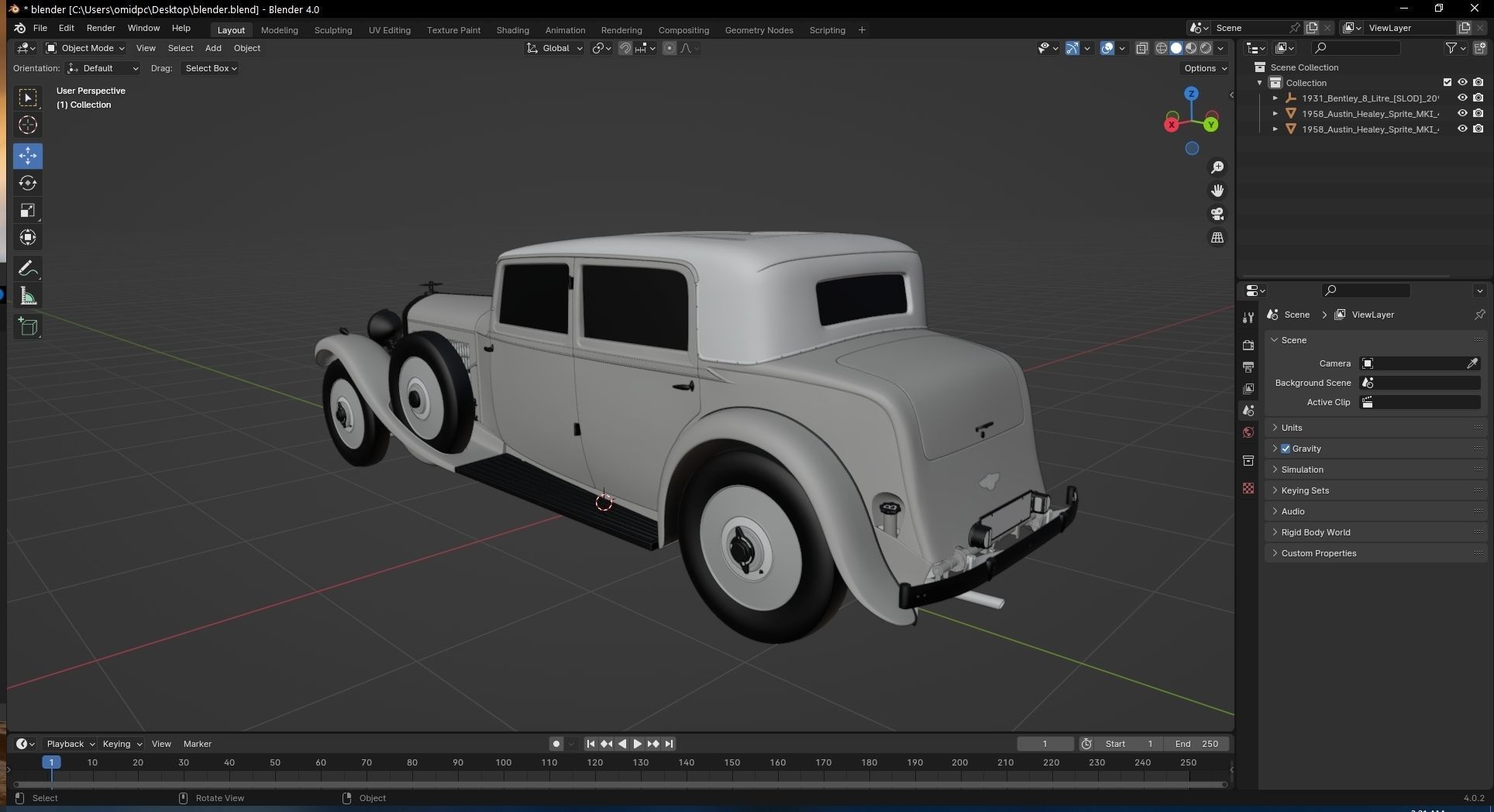The height and width of the screenshot is (812, 1494).
Task: Open the Playback menu
Action: coord(70,744)
